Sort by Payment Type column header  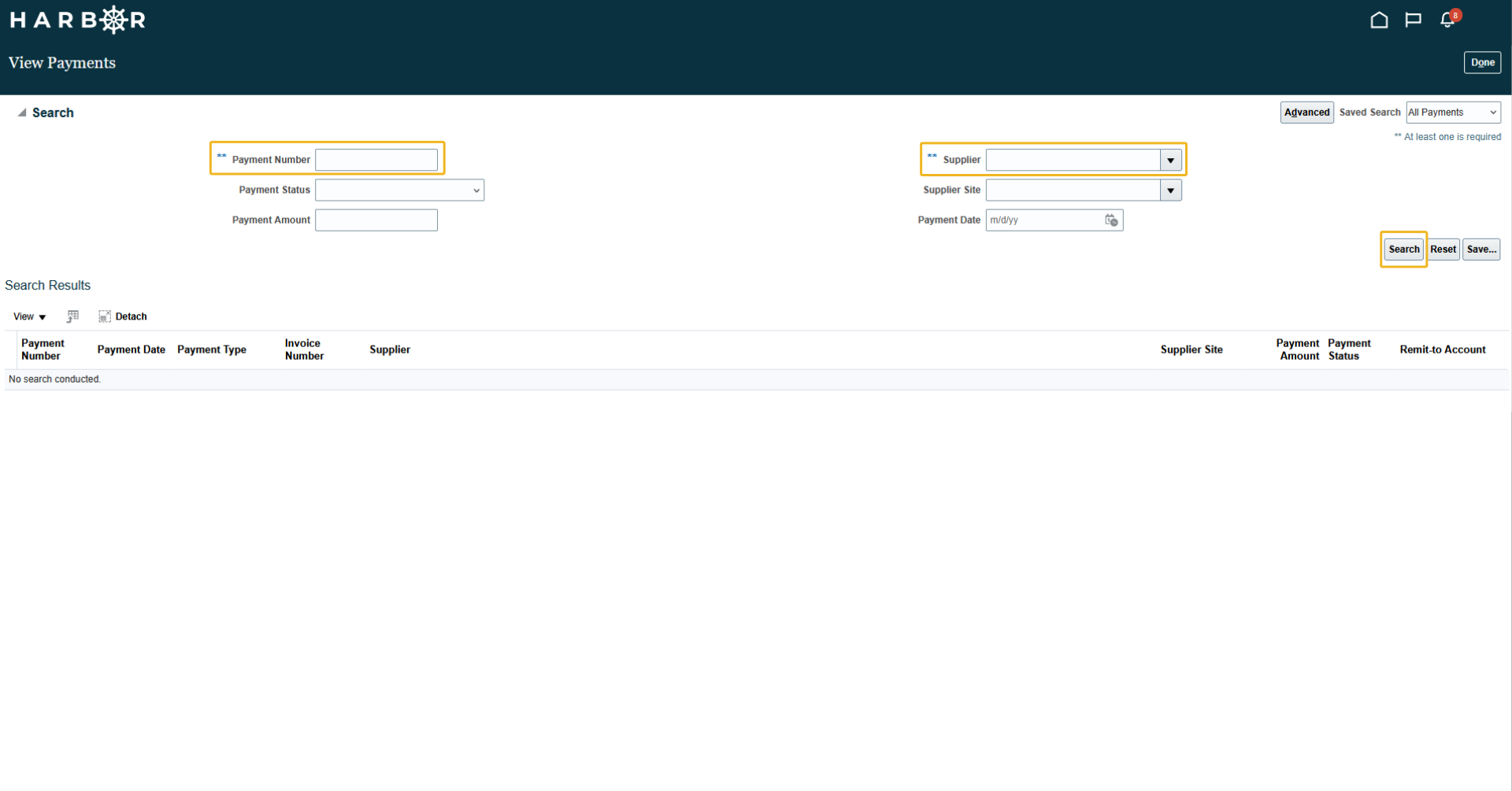click(x=212, y=349)
